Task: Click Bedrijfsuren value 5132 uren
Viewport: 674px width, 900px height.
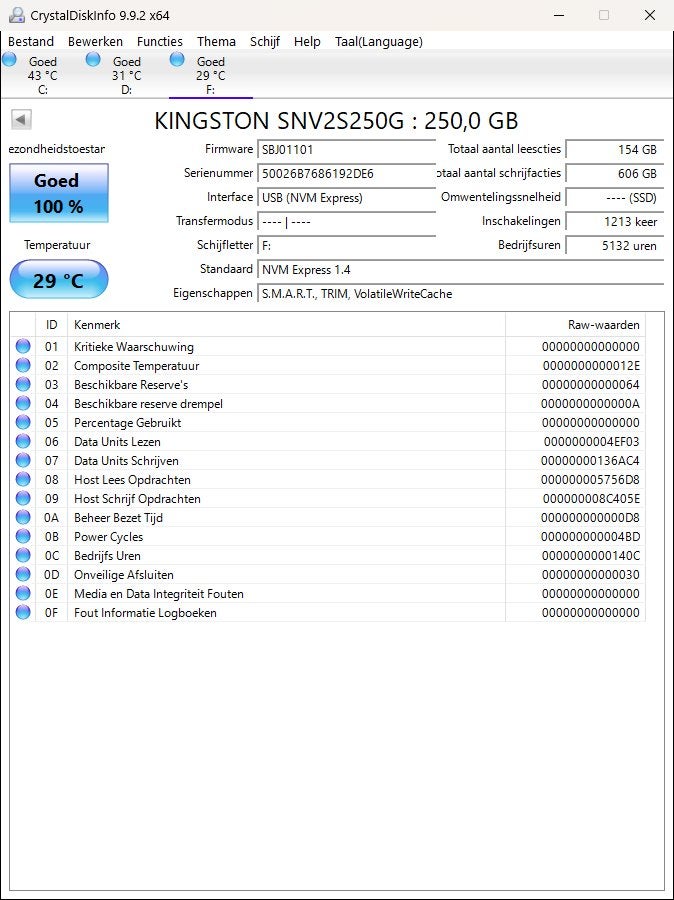Action: pyautogui.click(x=614, y=246)
